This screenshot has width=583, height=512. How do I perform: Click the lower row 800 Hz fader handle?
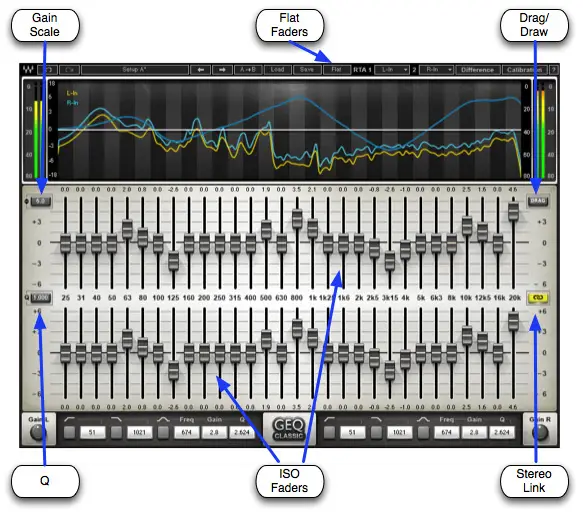tap(297, 328)
